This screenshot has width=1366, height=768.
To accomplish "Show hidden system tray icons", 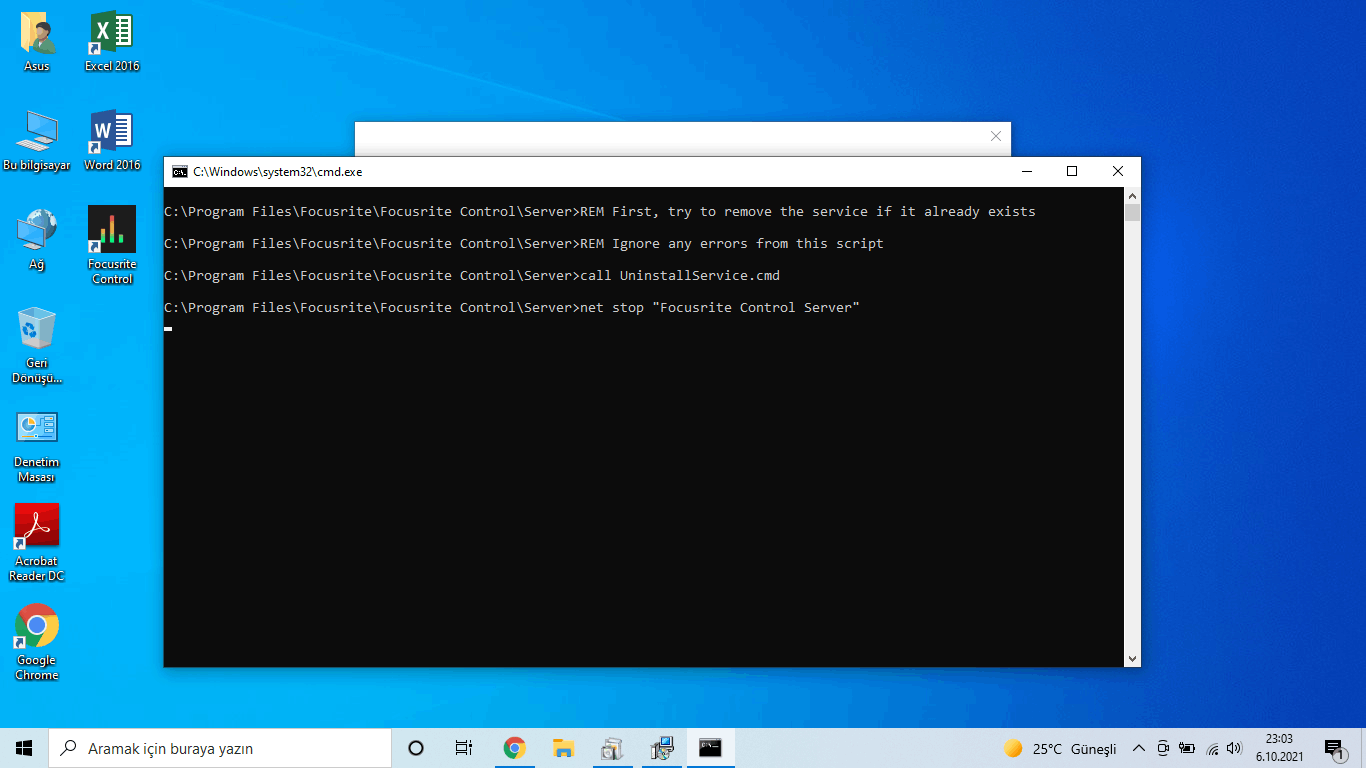I will pyautogui.click(x=1138, y=748).
